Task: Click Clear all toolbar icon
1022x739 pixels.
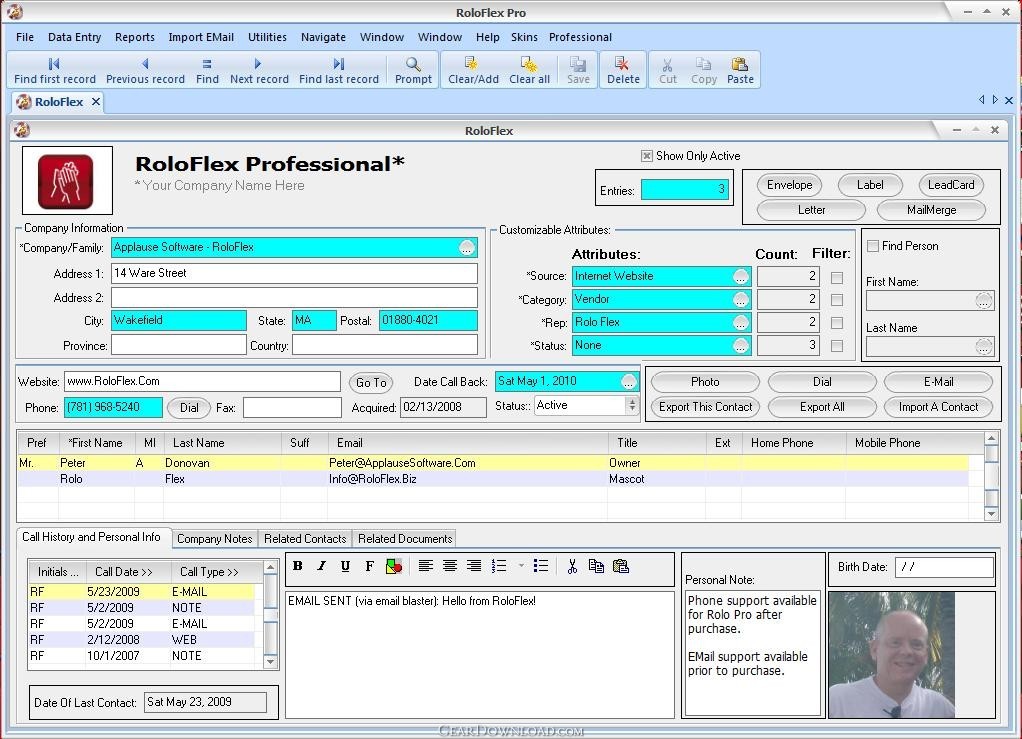Action: pos(529,70)
